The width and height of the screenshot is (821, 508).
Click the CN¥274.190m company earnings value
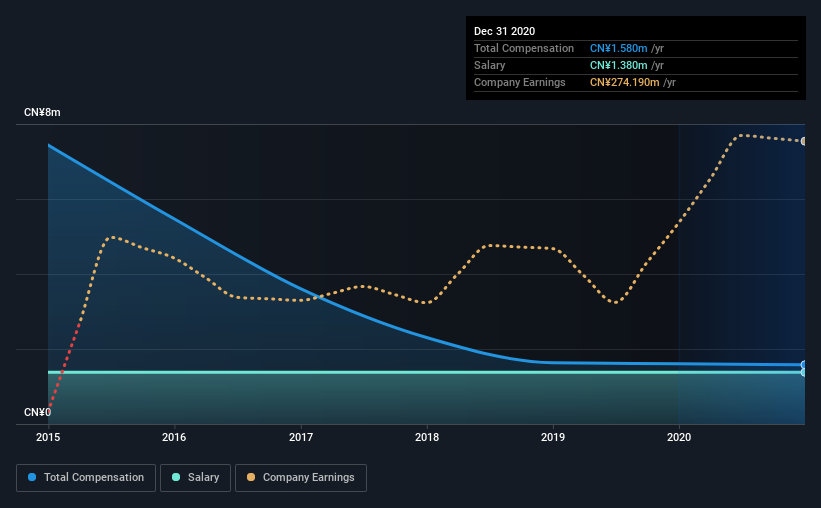point(624,82)
